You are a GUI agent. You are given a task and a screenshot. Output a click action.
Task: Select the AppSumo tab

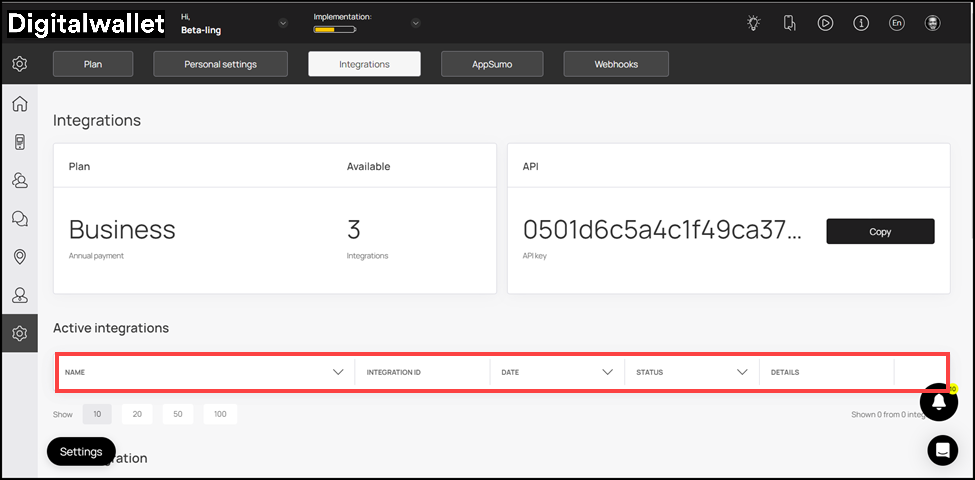(x=492, y=64)
